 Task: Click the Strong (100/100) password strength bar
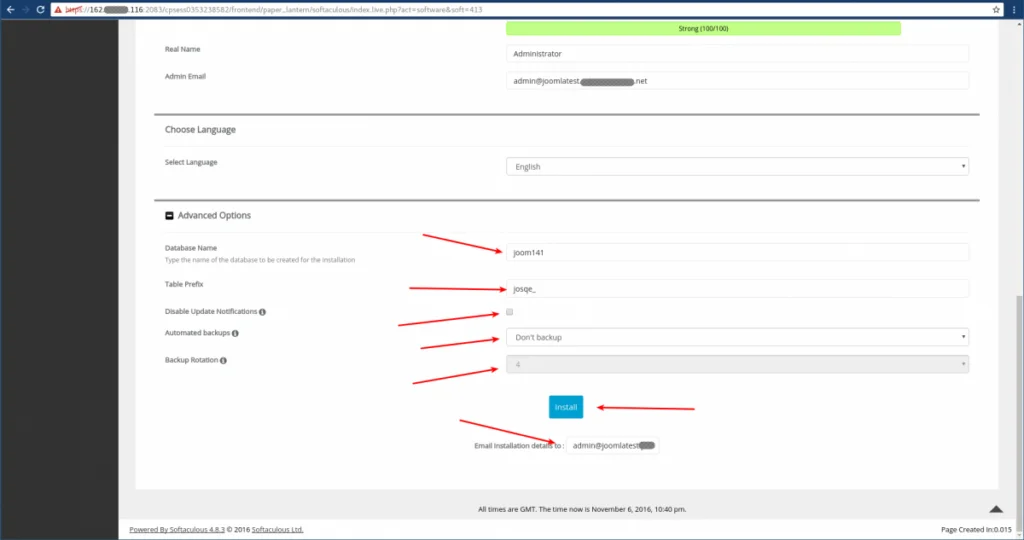click(x=703, y=29)
